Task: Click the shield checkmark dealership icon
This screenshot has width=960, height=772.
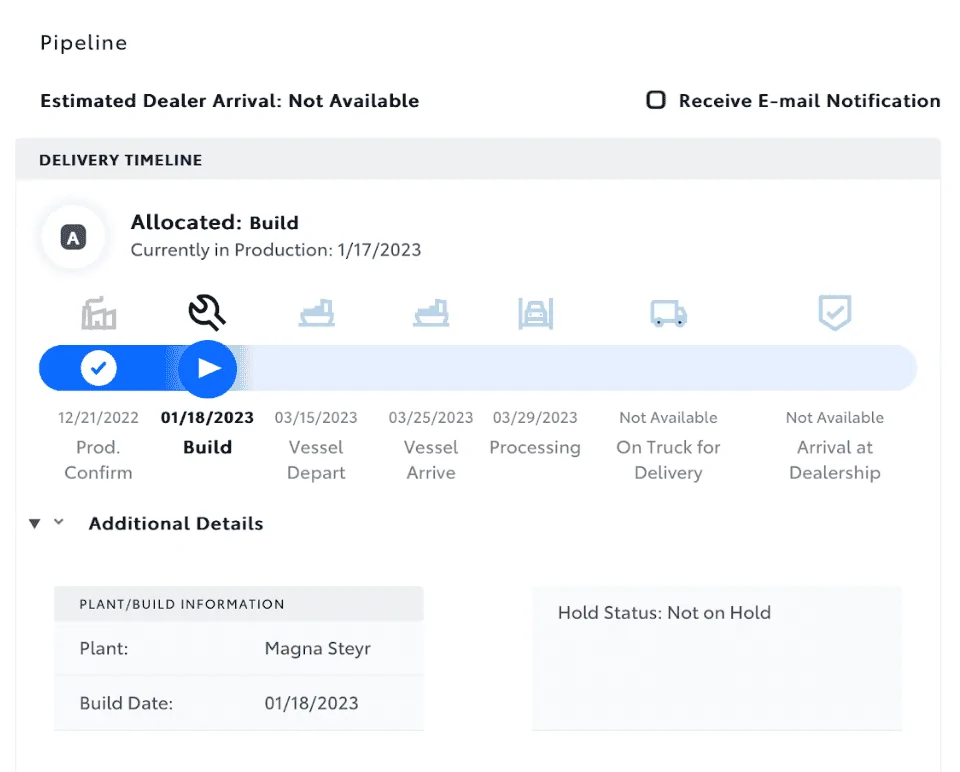Action: tap(835, 312)
